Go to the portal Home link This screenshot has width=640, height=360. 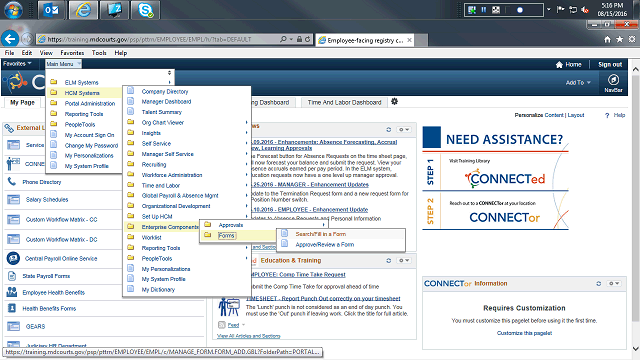pos(569,64)
